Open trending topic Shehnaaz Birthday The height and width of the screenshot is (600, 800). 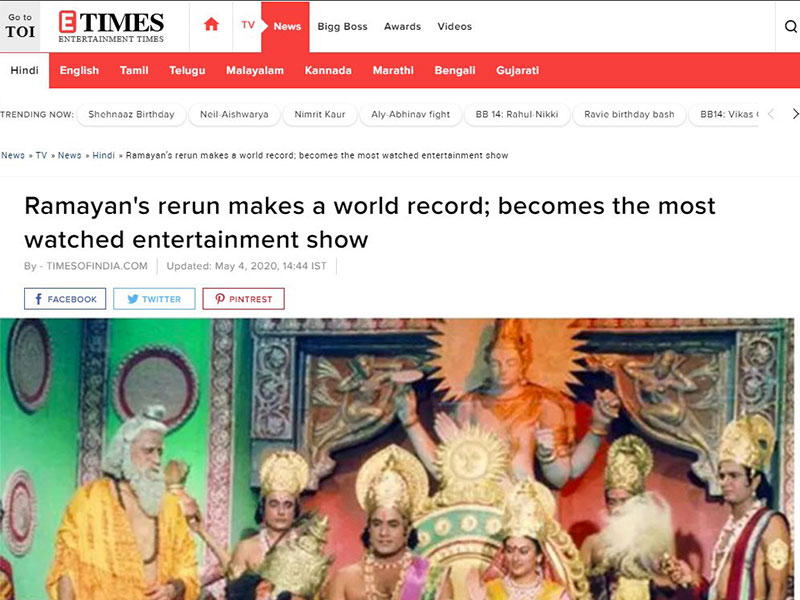pos(131,115)
